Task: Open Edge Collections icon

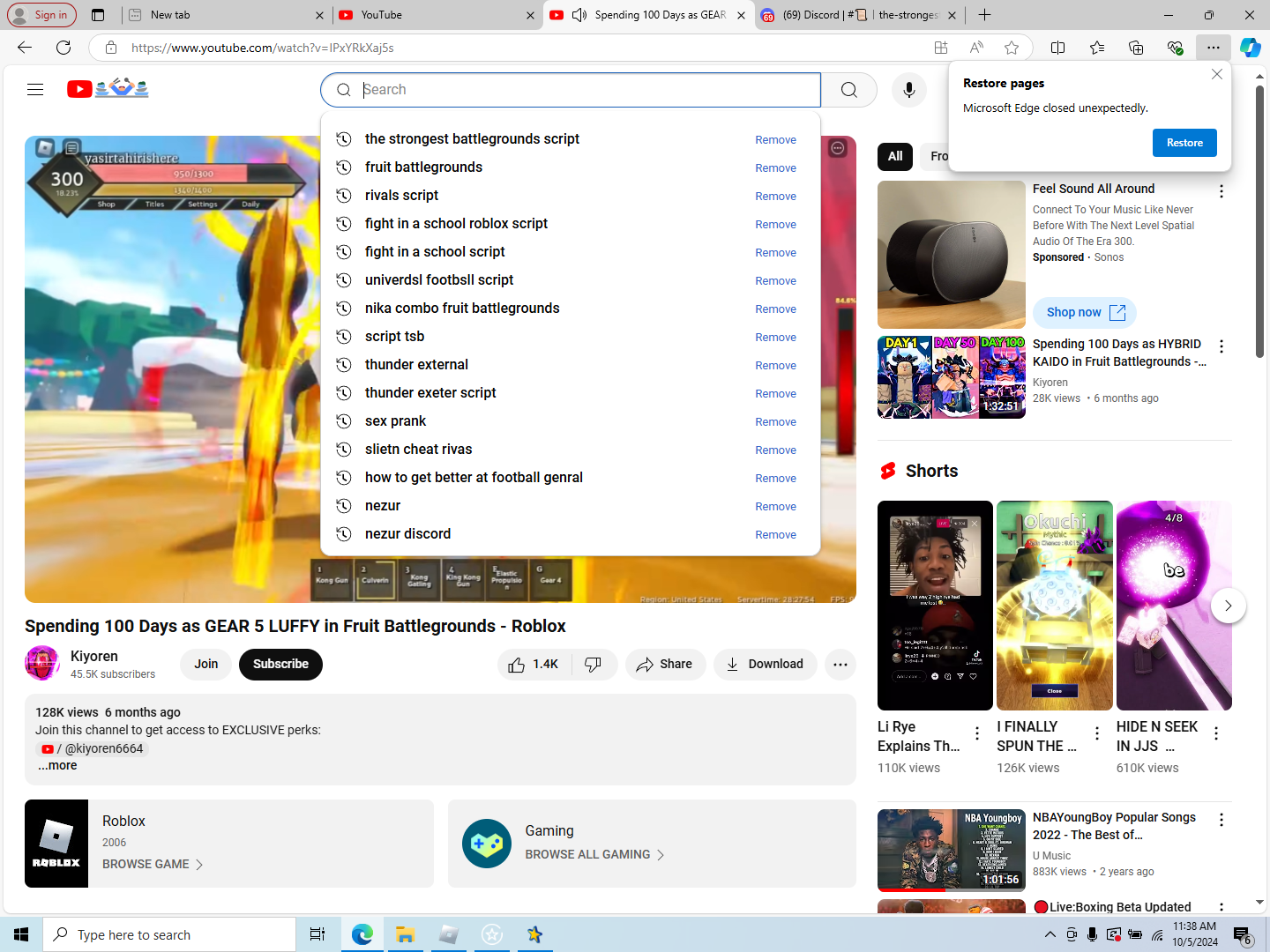Action: [1136, 48]
